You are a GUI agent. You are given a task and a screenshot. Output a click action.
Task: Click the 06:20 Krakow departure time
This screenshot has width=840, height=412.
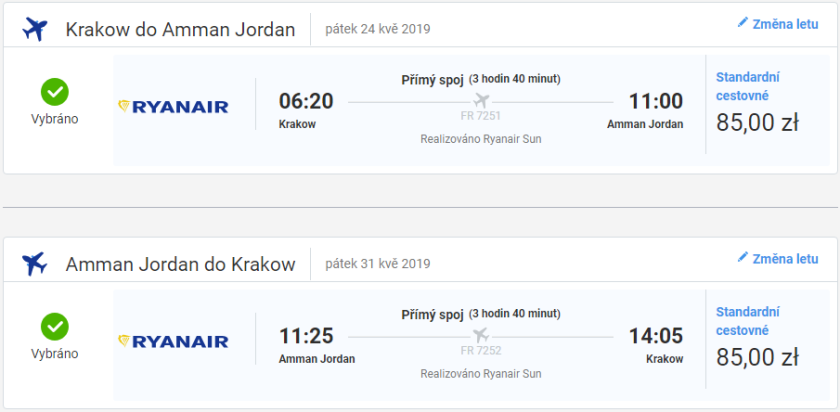coord(306,101)
